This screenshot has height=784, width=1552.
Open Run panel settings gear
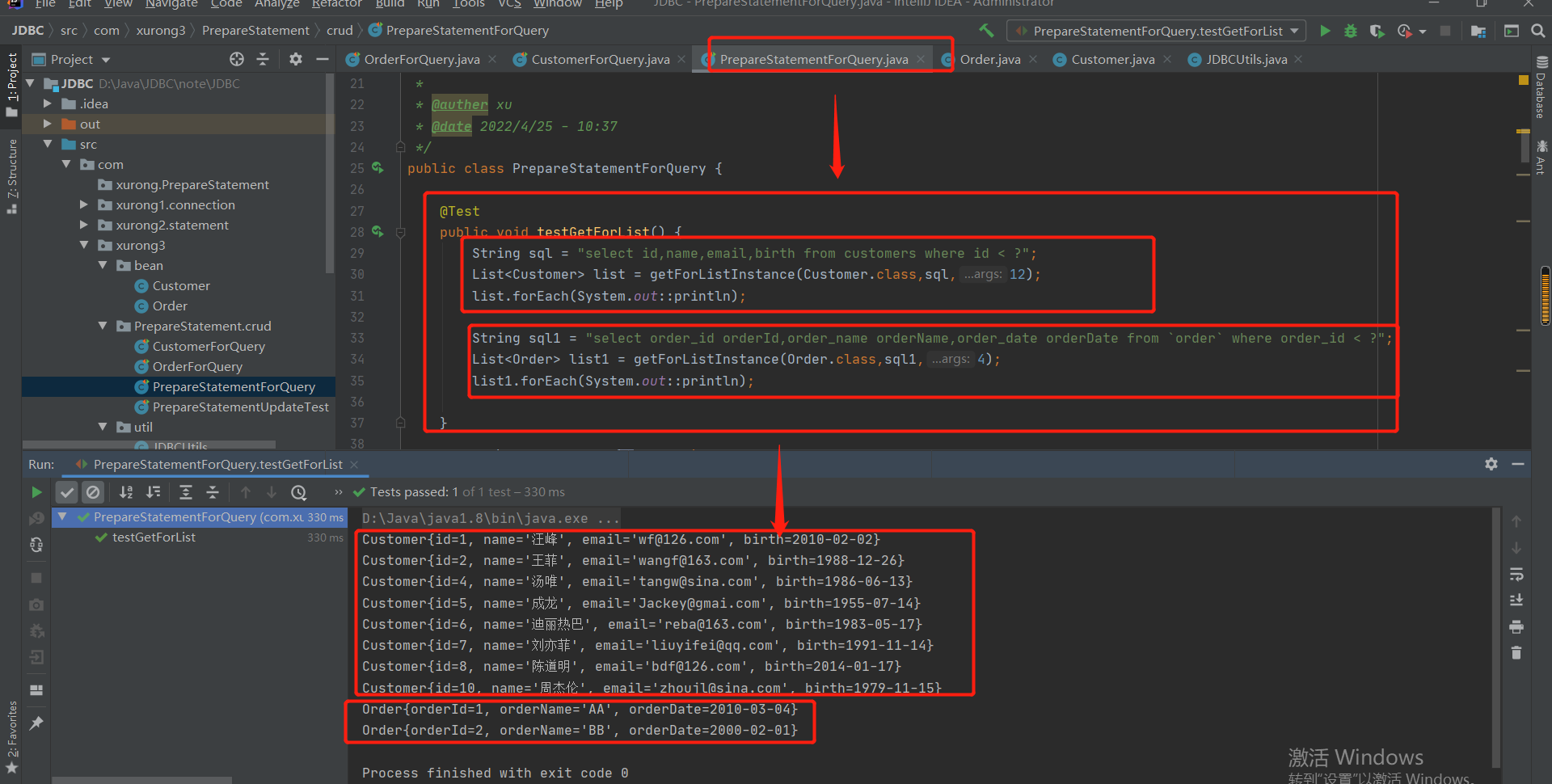click(1491, 464)
